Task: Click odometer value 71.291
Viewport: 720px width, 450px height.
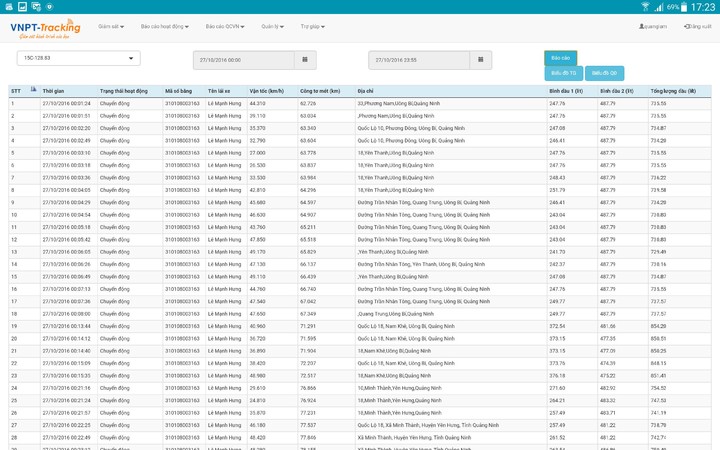Action: [308, 326]
